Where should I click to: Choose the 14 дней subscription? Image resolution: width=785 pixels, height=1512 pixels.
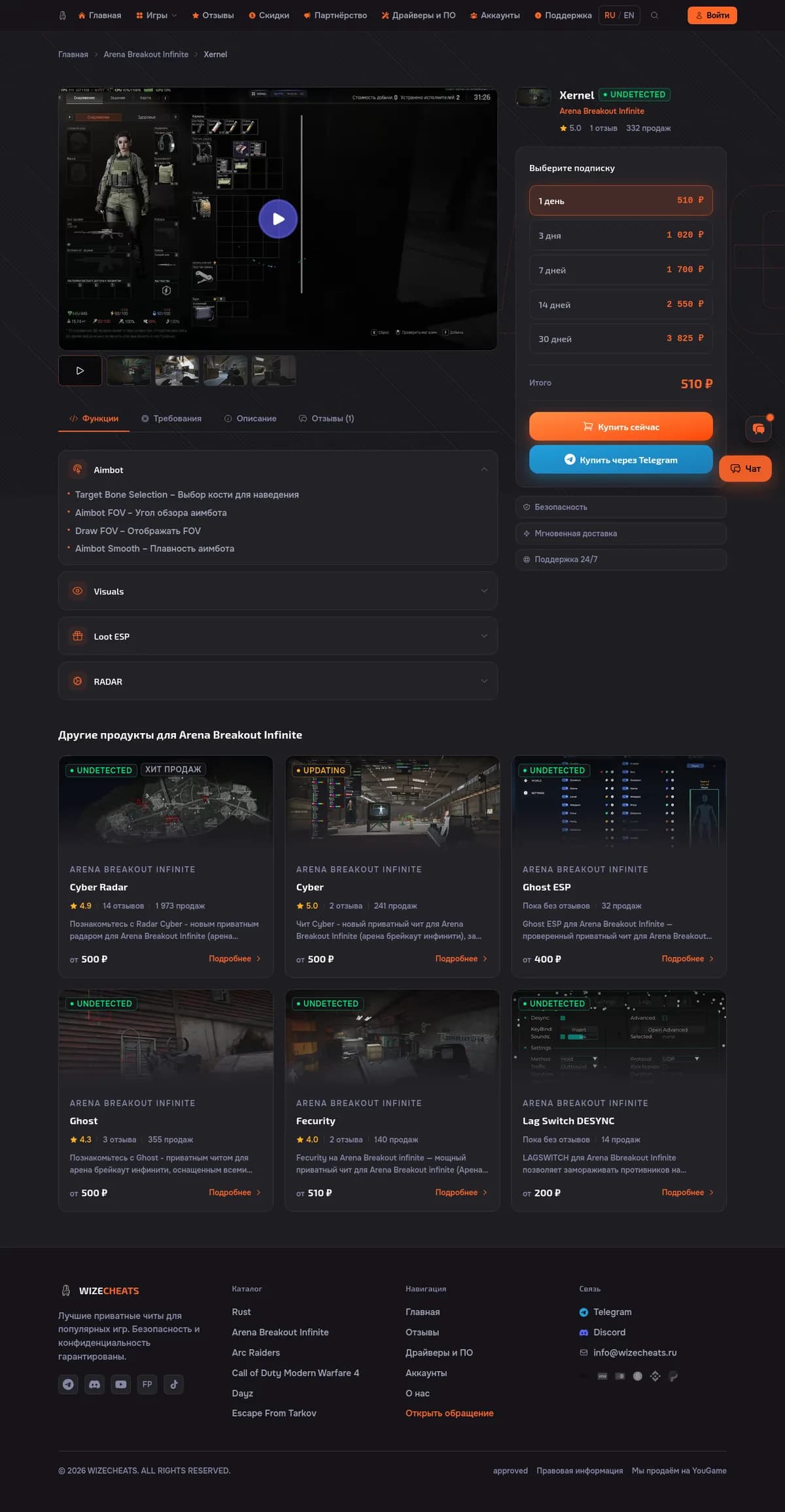tap(621, 304)
